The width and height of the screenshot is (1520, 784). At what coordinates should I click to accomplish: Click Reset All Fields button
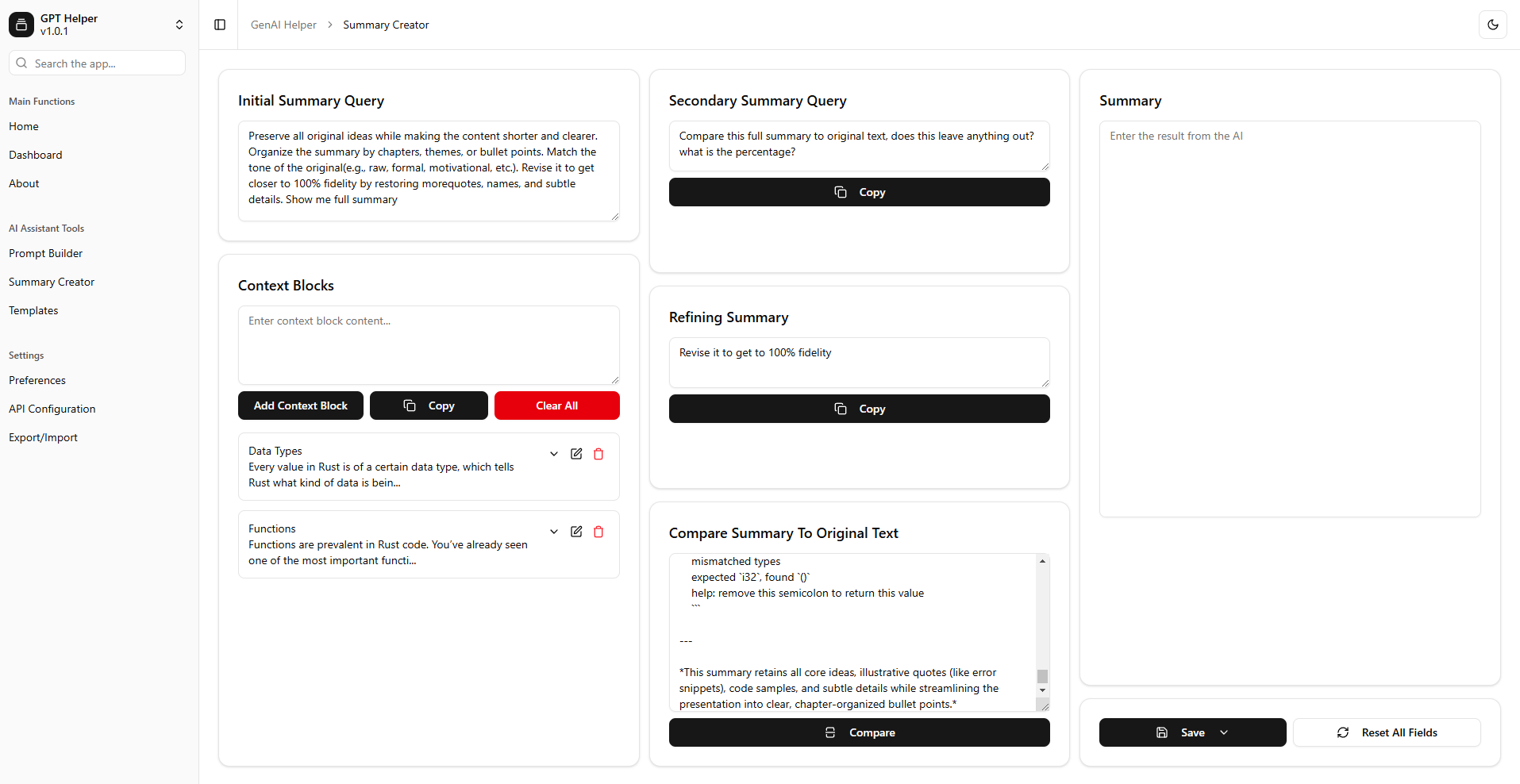[x=1387, y=732]
